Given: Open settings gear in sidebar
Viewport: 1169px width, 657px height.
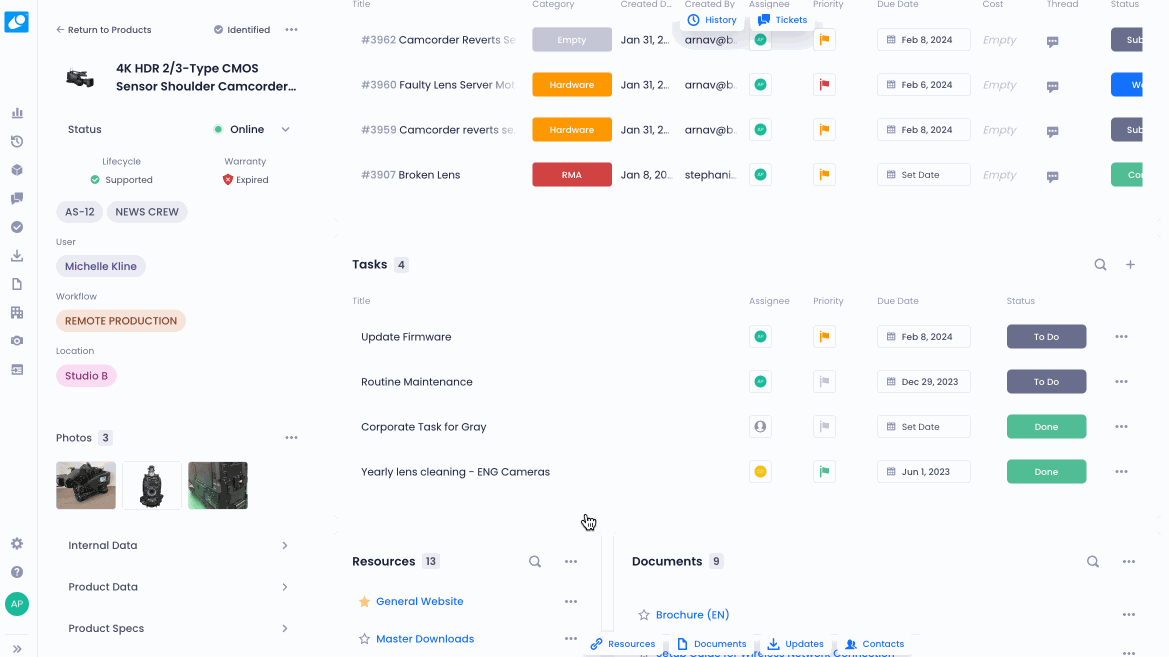Looking at the screenshot, I should [17, 544].
